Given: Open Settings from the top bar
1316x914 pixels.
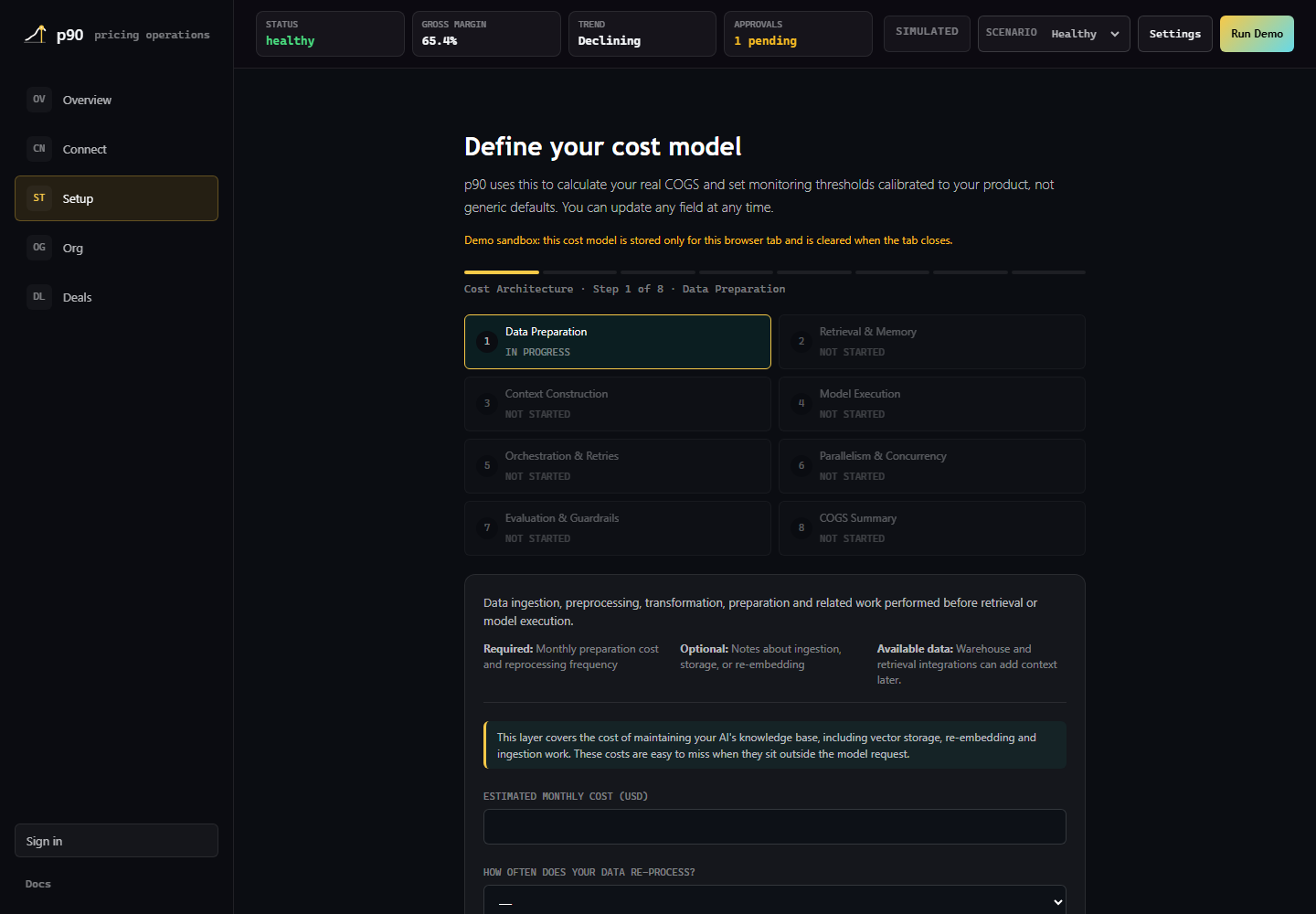Looking at the screenshot, I should [1175, 34].
